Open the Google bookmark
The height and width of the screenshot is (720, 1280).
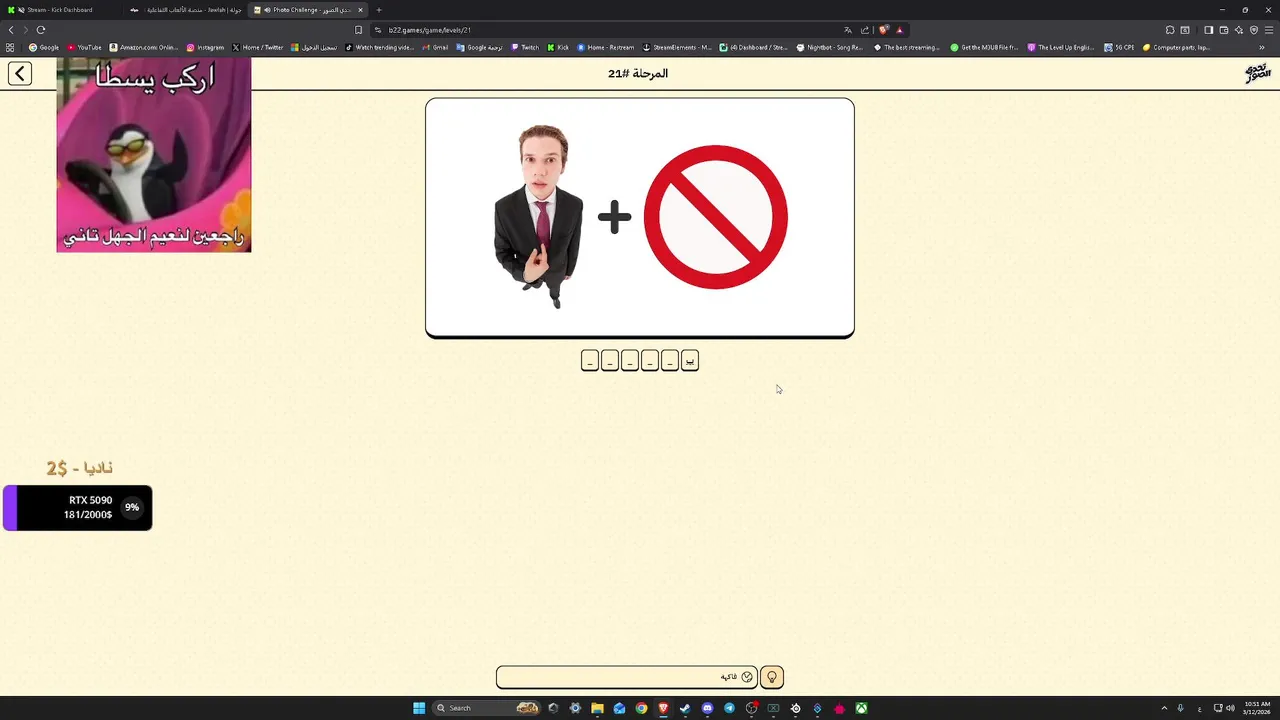(44, 47)
